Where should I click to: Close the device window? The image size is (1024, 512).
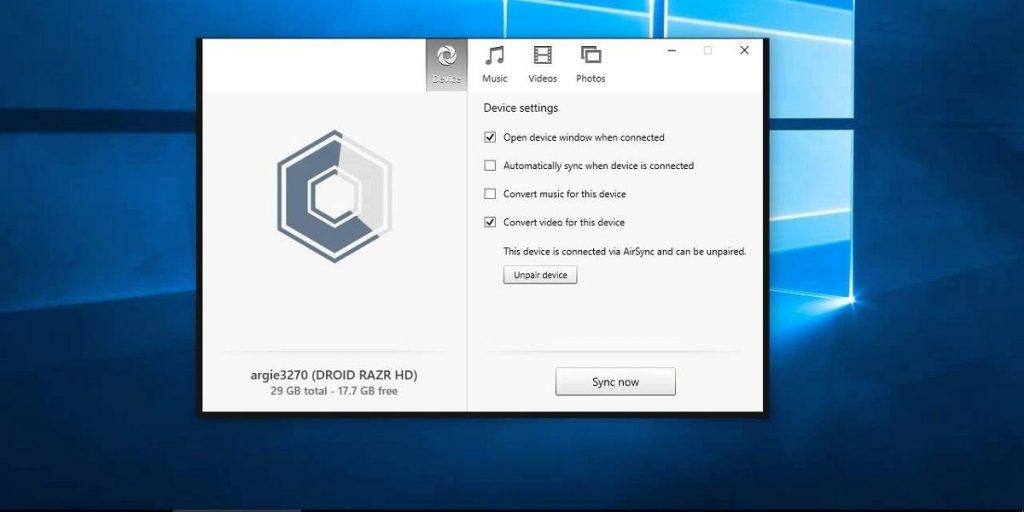click(744, 50)
